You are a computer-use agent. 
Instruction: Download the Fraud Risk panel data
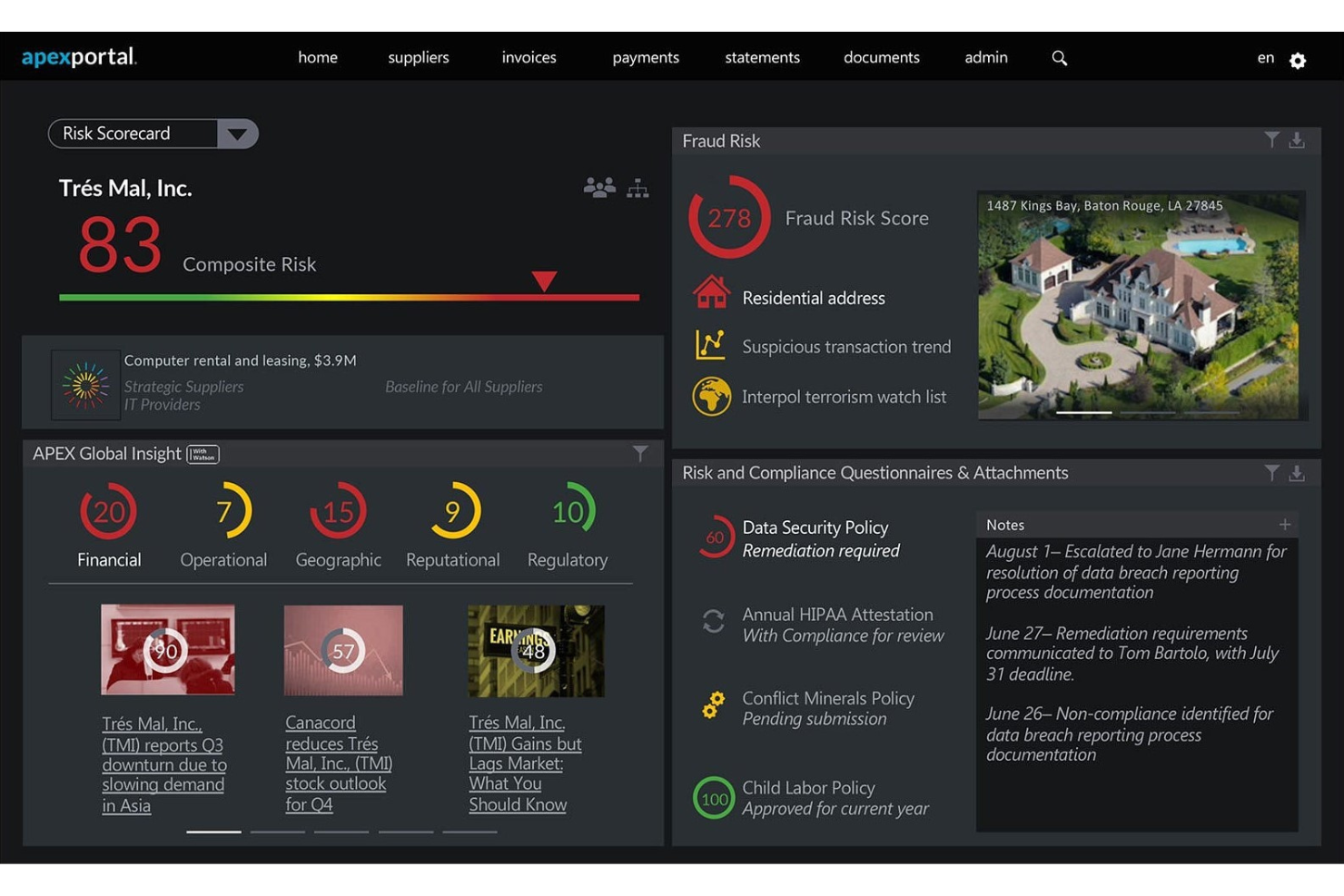[x=1297, y=140]
